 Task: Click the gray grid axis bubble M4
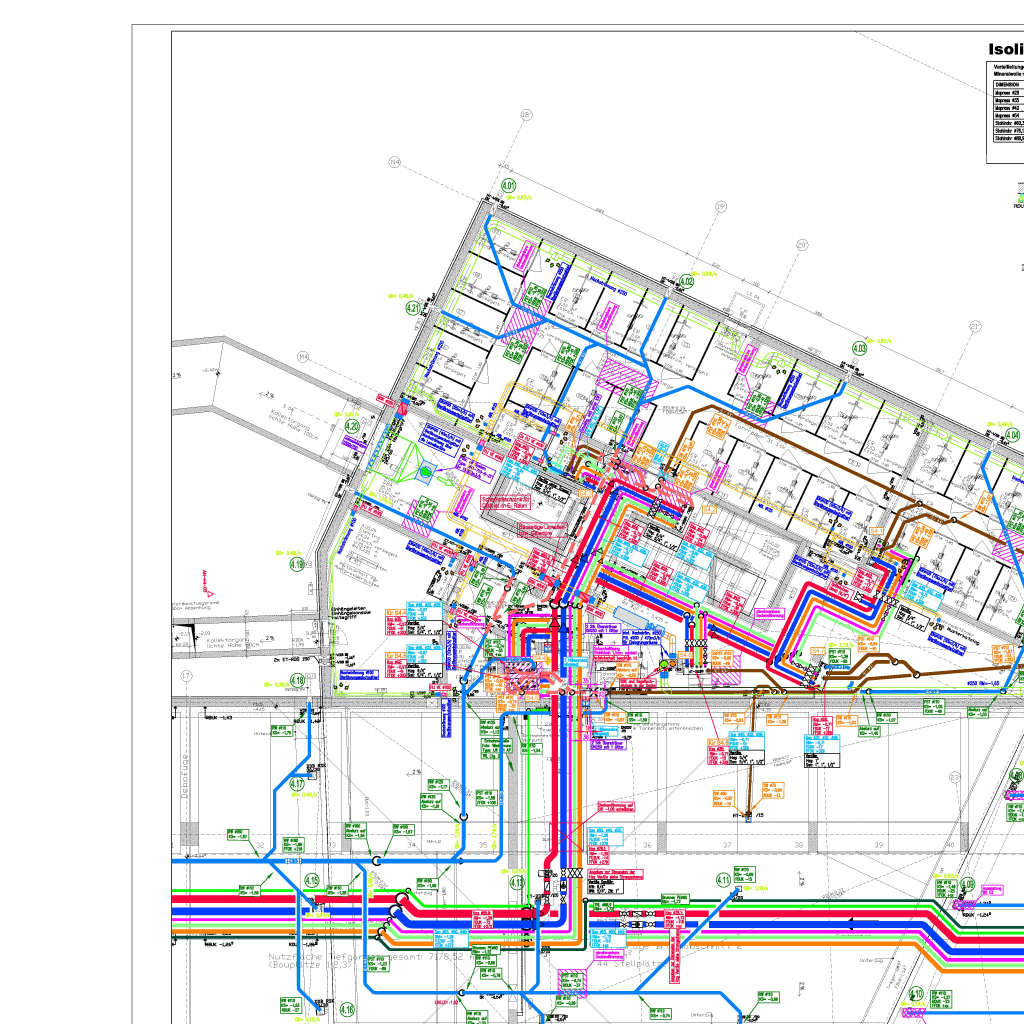point(303,357)
